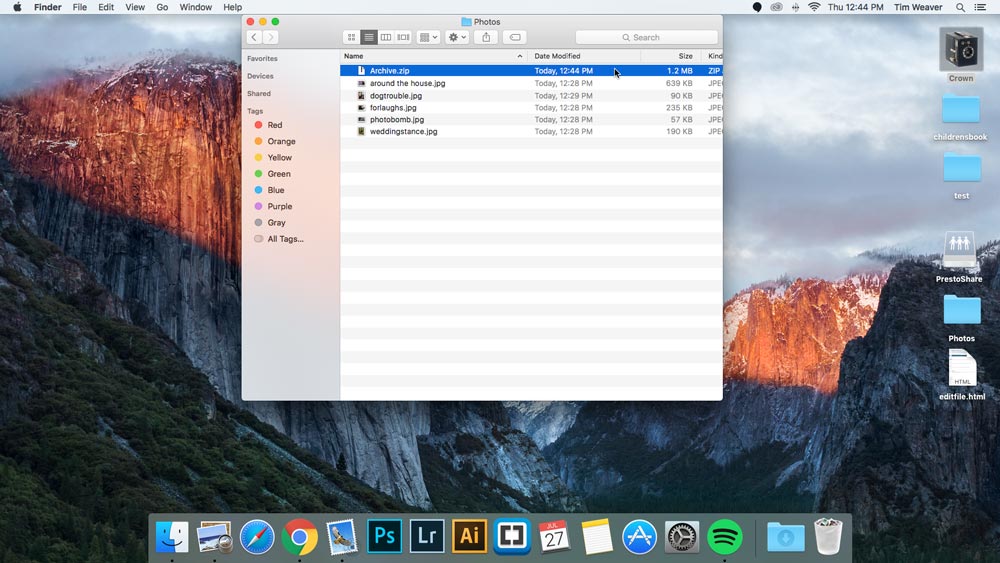Screen dimensions: 1000x563
Task: Open System Preferences from the Dock
Action: click(682, 536)
